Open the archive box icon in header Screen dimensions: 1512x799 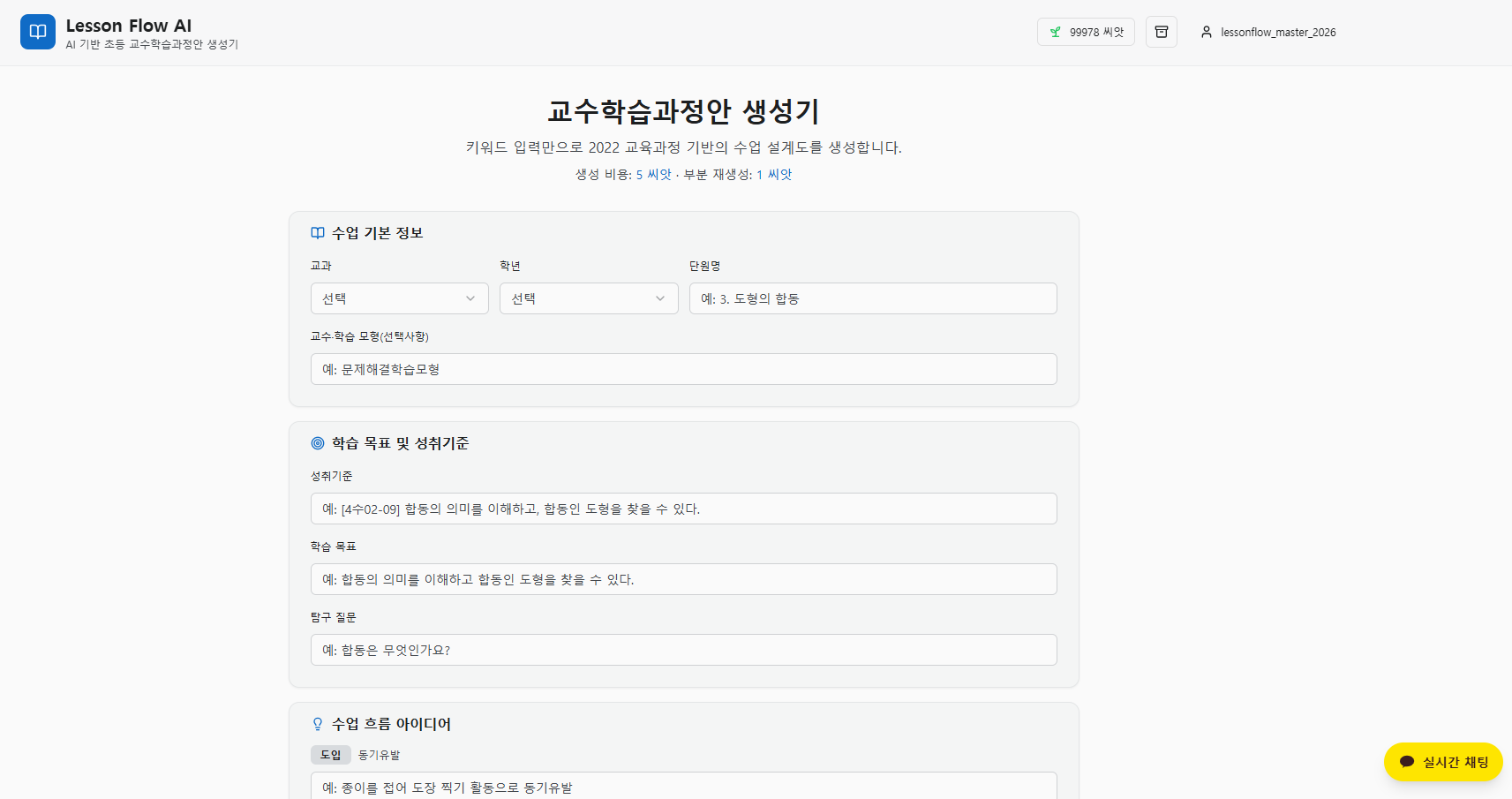(1161, 31)
